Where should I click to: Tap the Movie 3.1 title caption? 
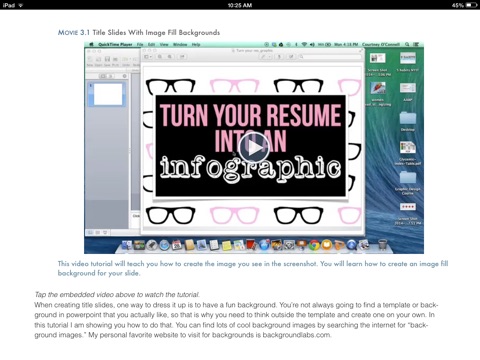click(139, 33)
